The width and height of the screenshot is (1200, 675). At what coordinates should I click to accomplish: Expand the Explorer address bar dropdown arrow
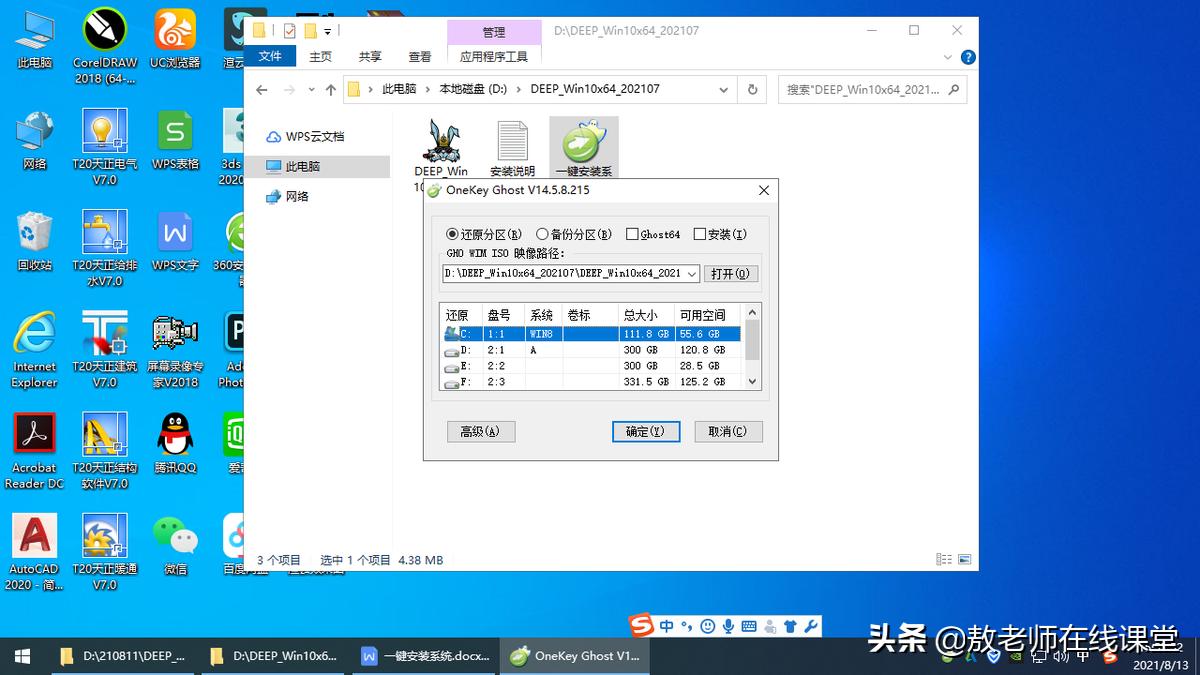click(x=723, y=89)
